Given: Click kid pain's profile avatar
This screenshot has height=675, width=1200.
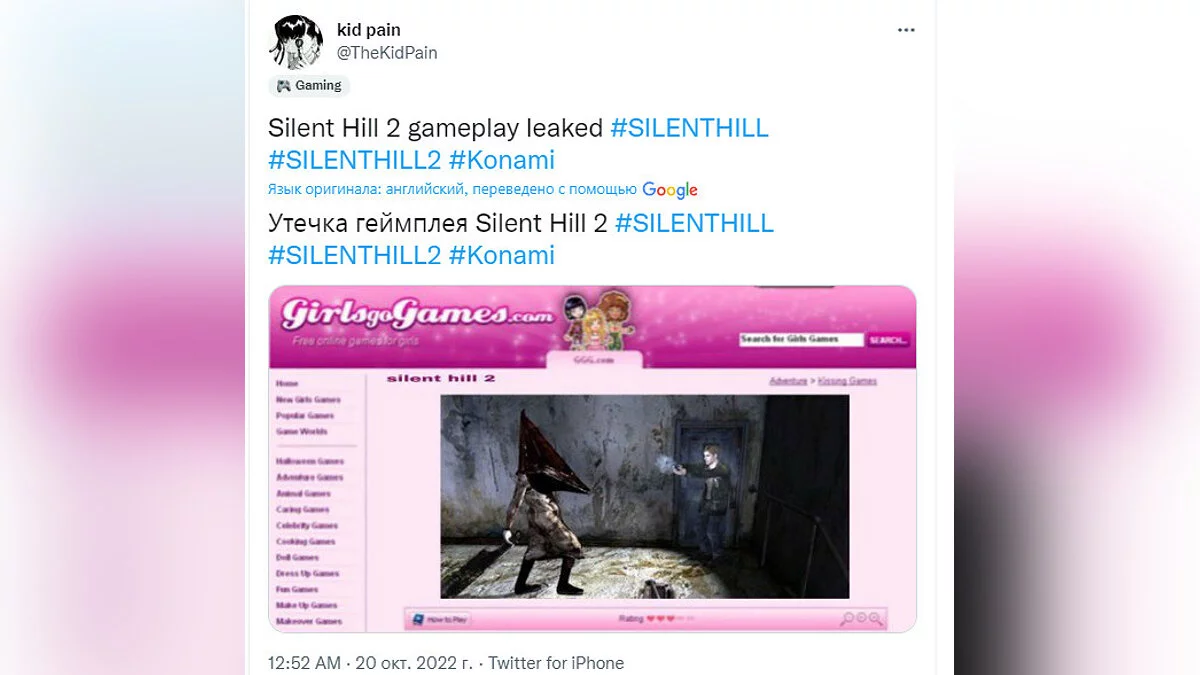Looking at the screenshot, I should [x=296, y=41].
